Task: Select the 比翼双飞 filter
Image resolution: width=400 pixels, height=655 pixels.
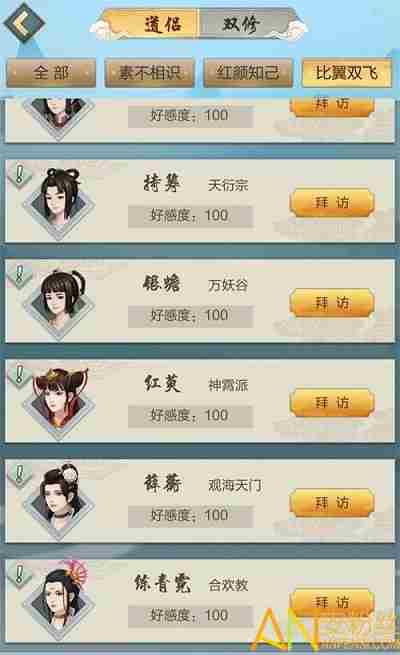Action: coord(347,73)
